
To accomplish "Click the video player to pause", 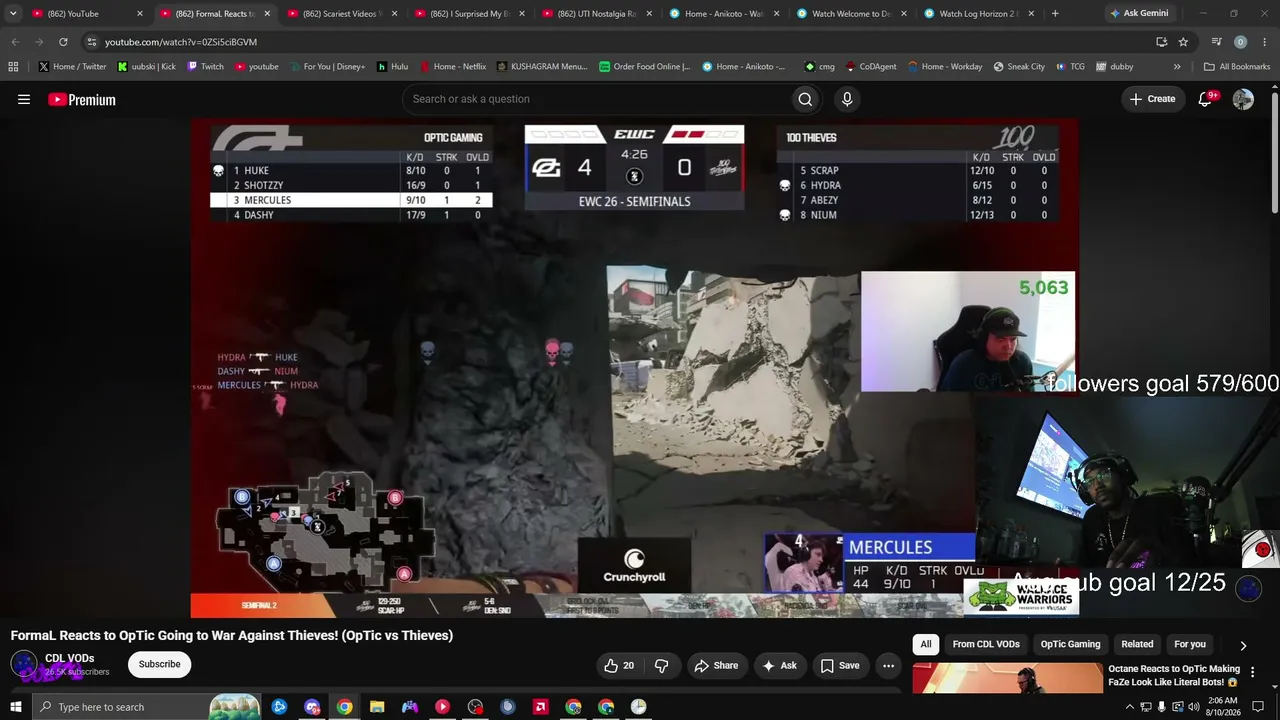I will click(x=634, y=368).
